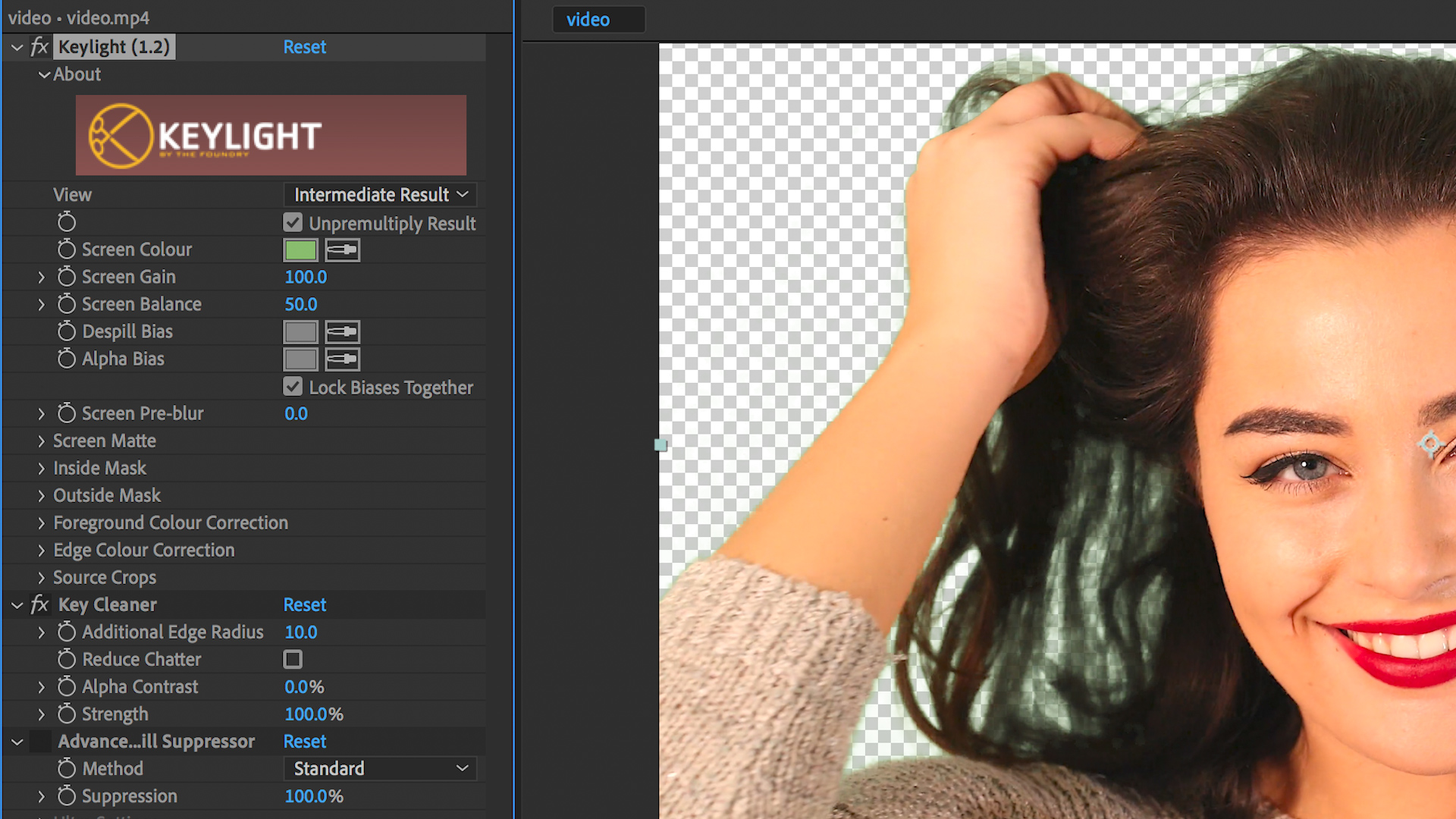Click the green Screen Colour swatch
This screenshot has height=819, width=1456.
(x=300, y=249)
